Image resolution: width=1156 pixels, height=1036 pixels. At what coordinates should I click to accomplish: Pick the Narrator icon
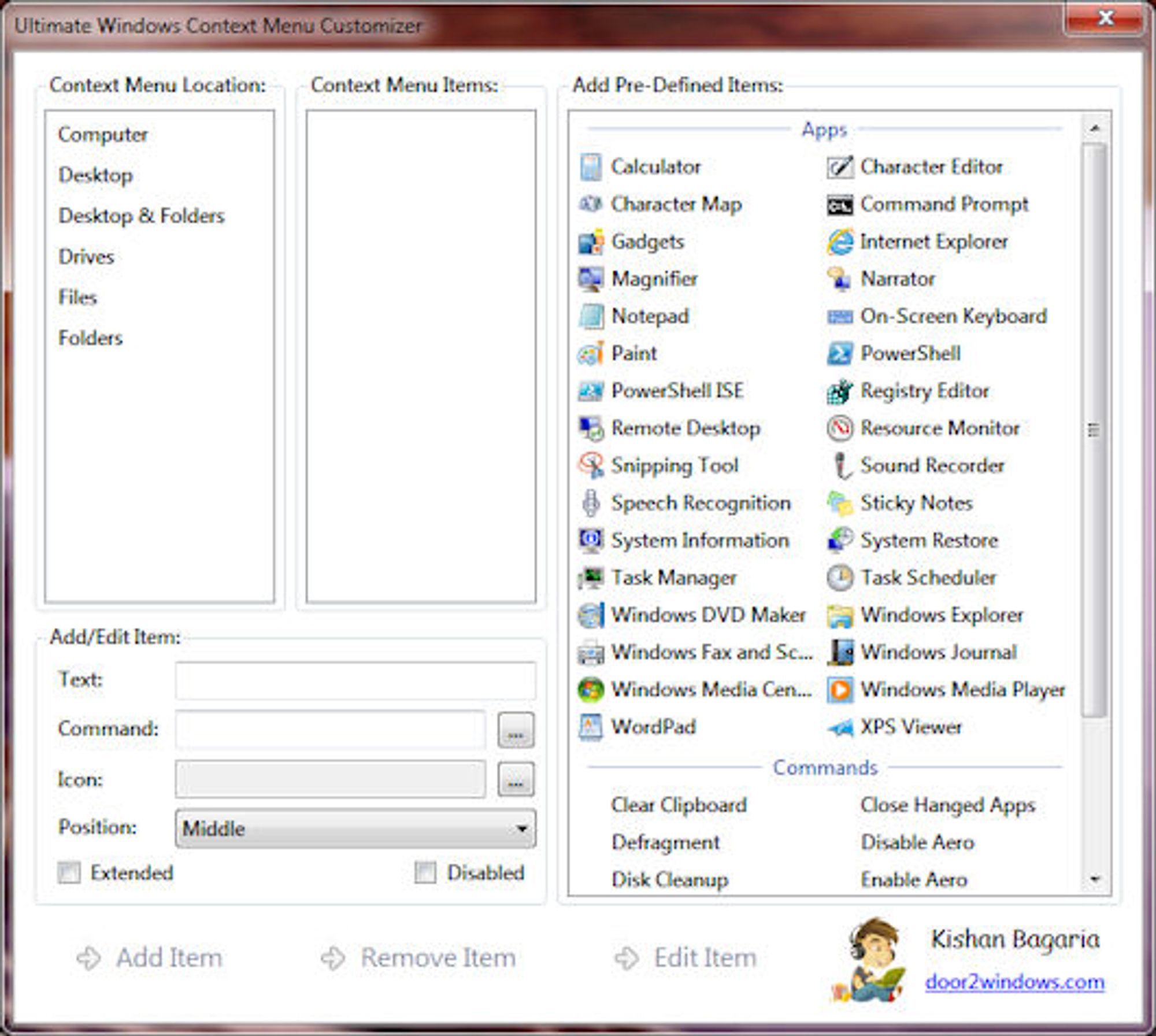tap(840, 279)
